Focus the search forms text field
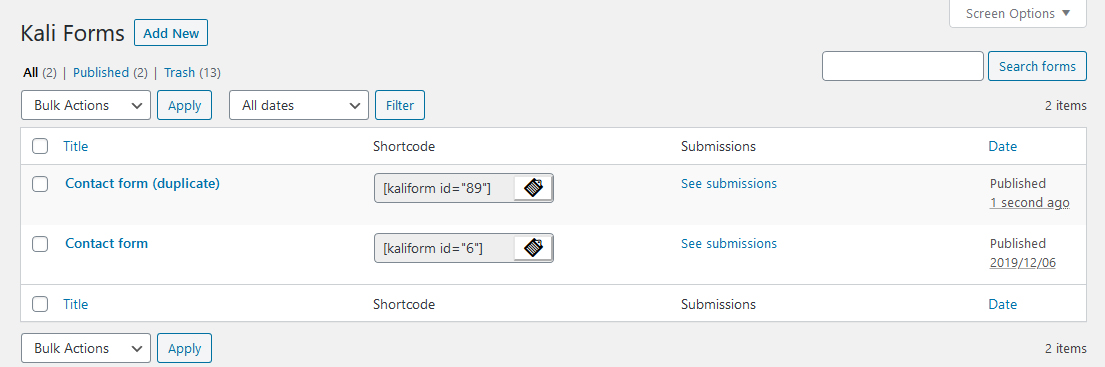The width and height of the screenshot is (1105, 367). pyautogui.click(x=903, y=66)
